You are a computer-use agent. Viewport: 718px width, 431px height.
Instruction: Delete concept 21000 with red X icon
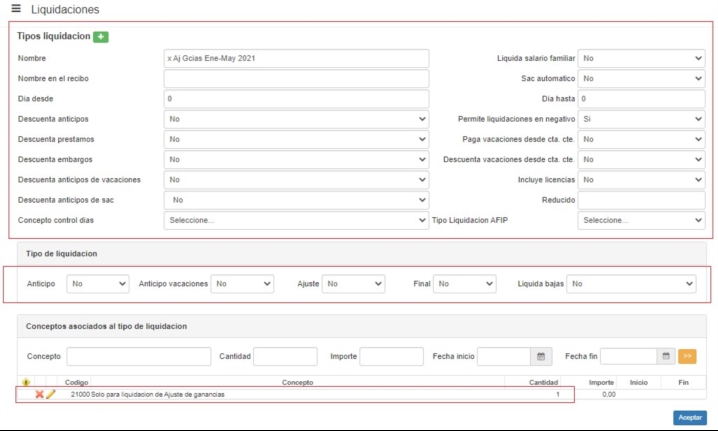tap(39, 395)
